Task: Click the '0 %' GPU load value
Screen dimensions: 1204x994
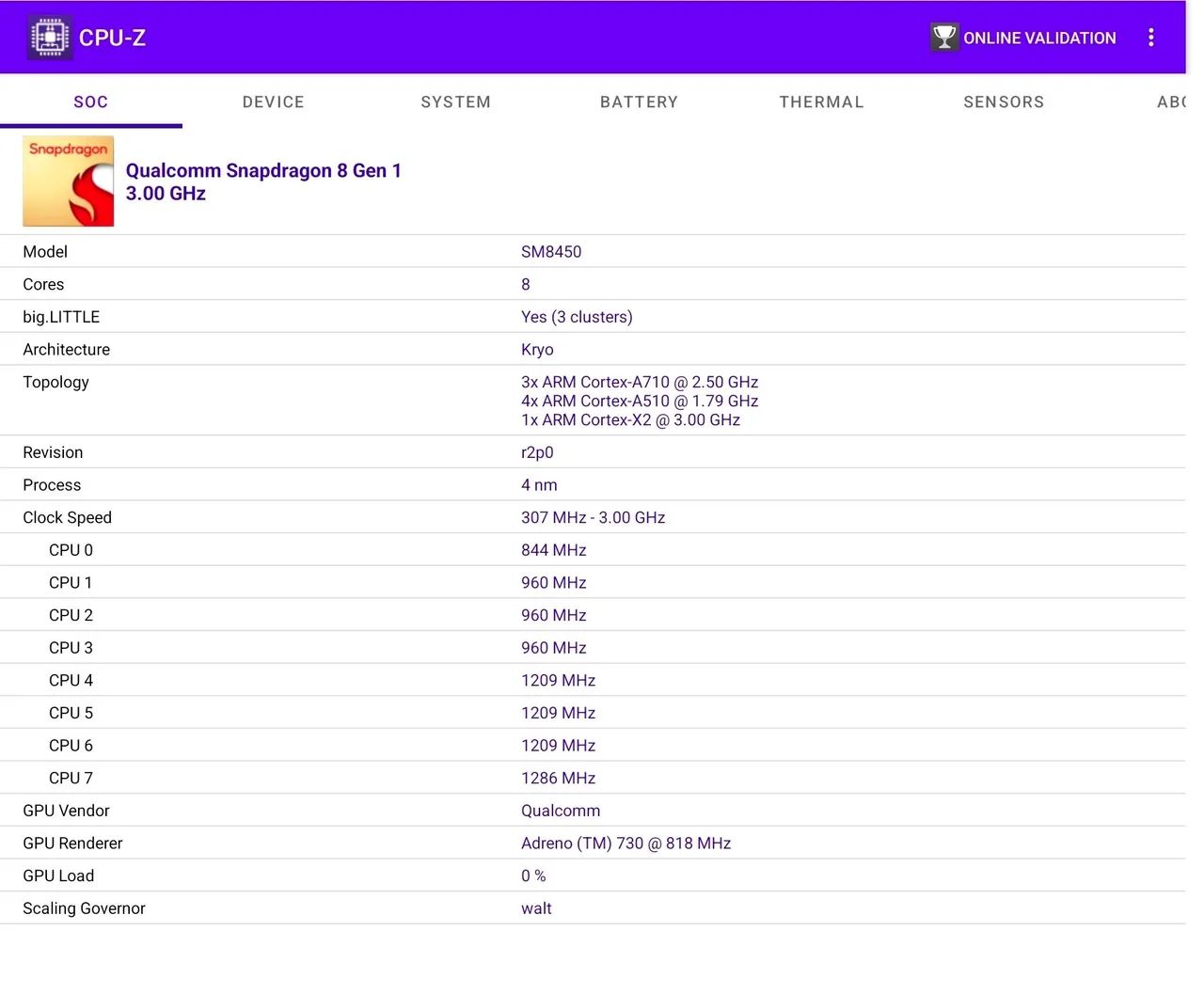Action: tap(533, 876)
